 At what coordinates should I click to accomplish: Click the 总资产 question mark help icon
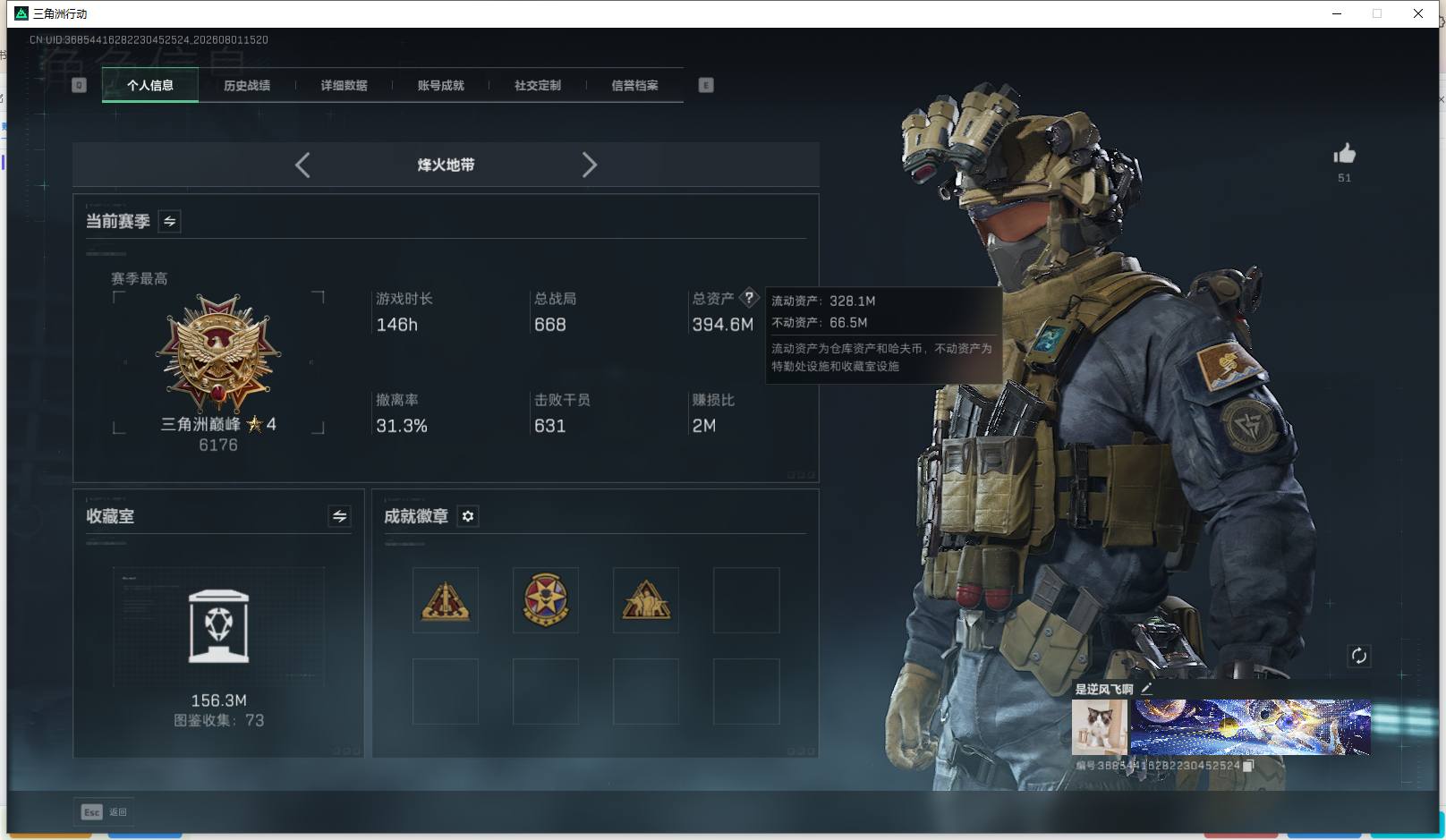[749, 298]
